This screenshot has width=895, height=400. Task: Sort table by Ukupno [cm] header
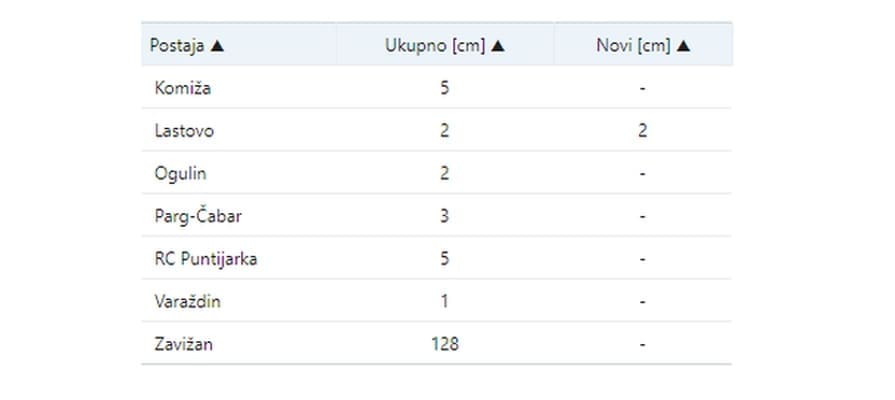point(436,45)
